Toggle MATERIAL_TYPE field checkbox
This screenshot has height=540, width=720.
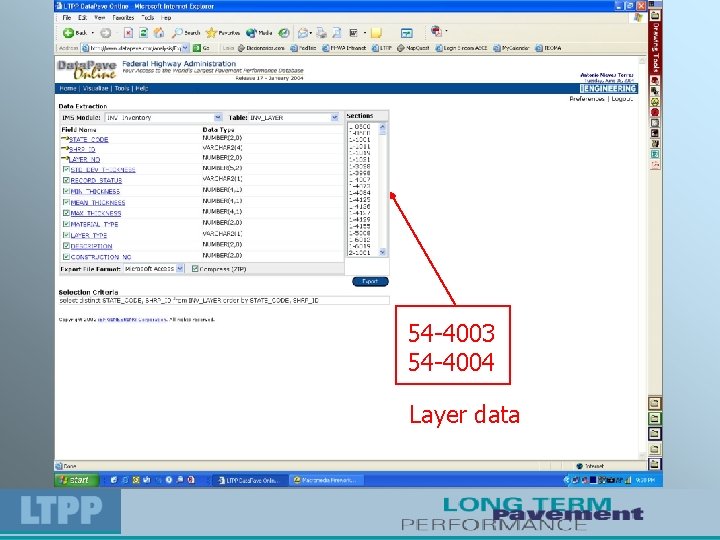tap(66, 224)
